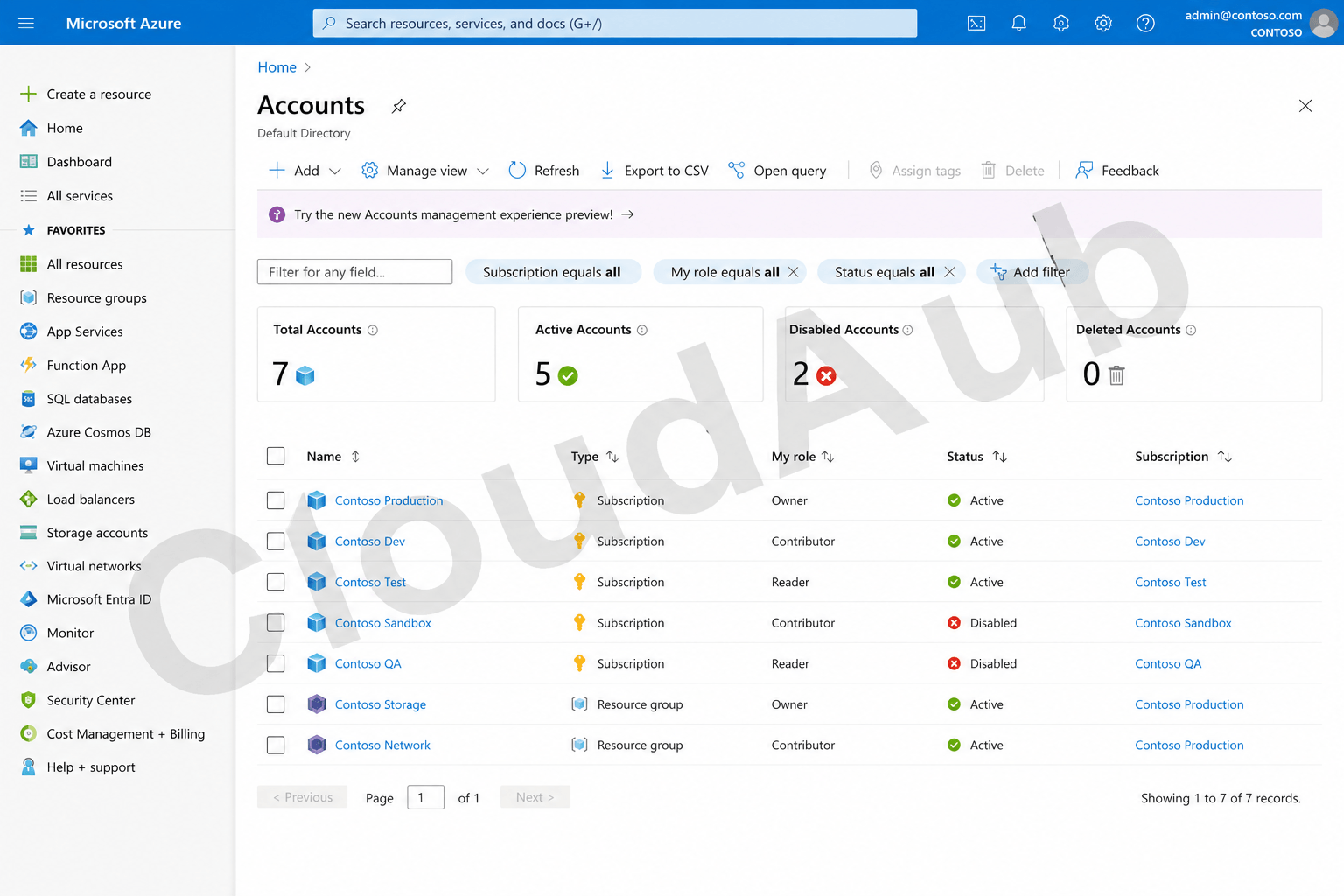Export the list to CSV
Screen dimensions: 1344x896
654,171
